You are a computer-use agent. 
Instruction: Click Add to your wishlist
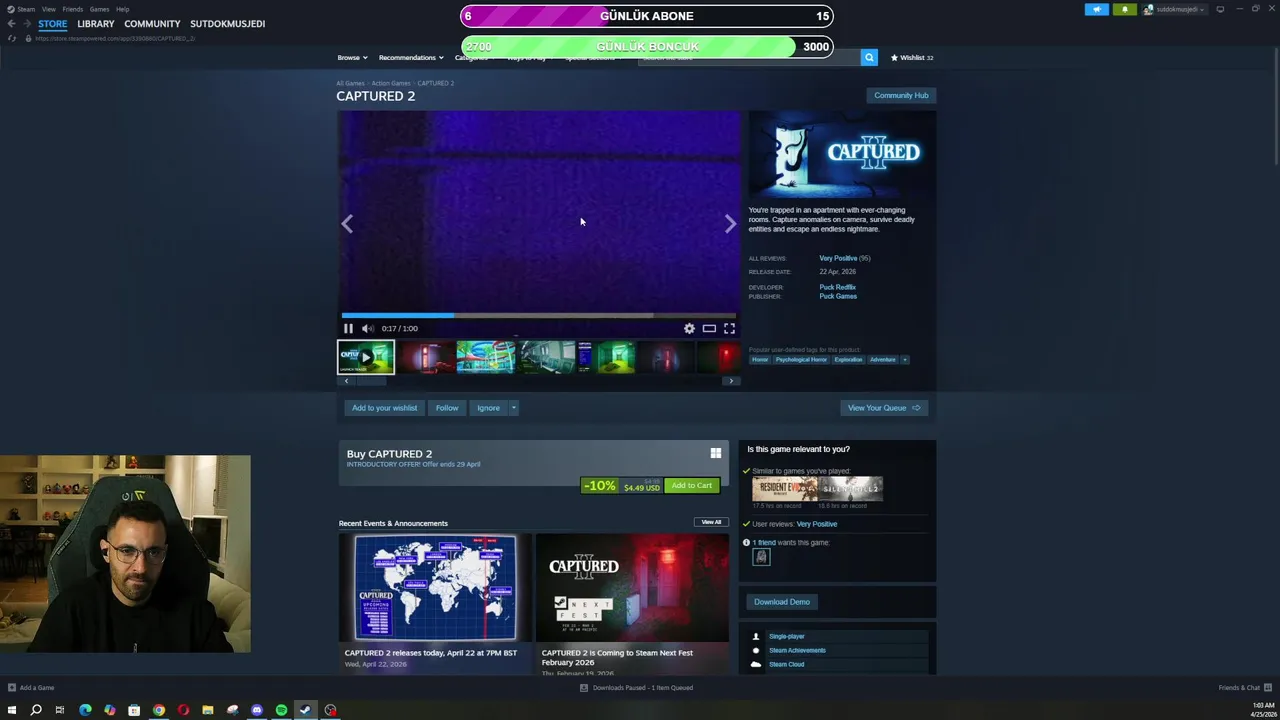384,408
